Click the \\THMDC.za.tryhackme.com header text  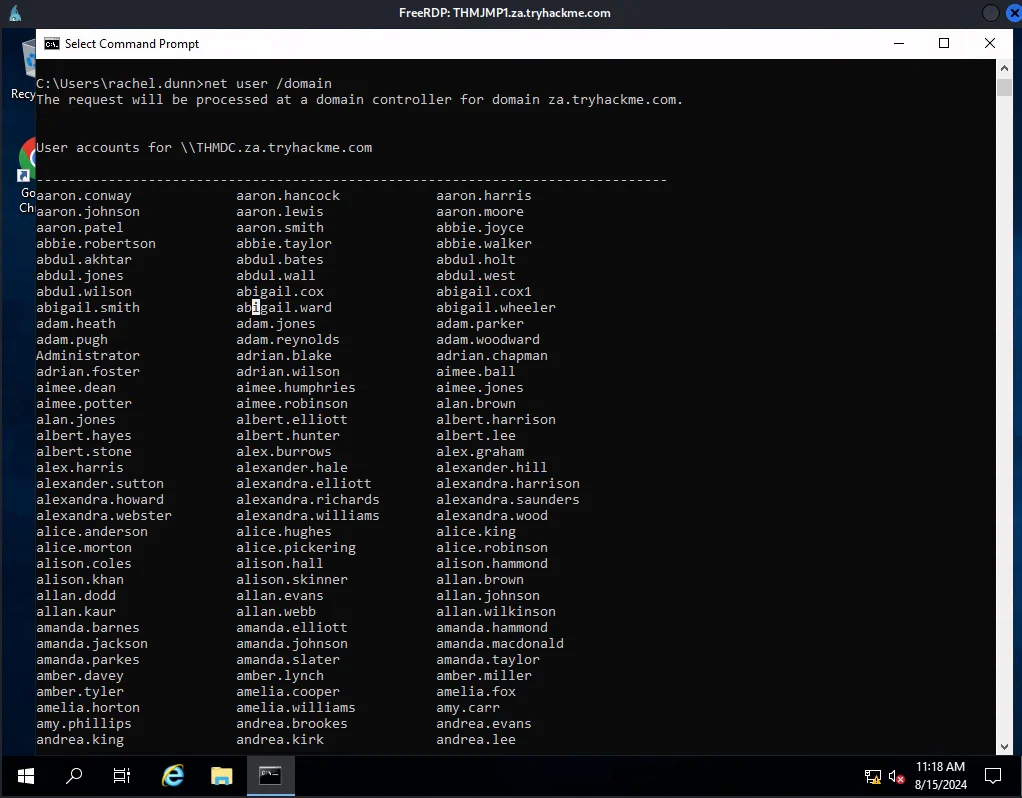(276, 148)
